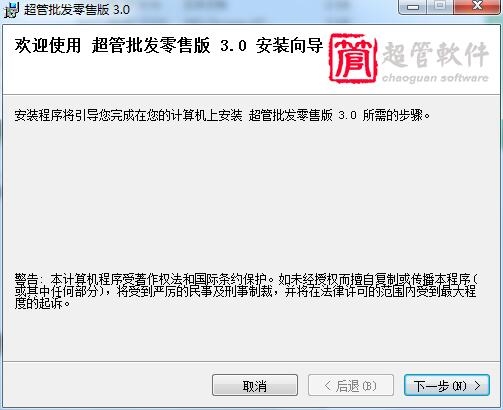Click the right chevron on 下一步 button
The width and height of the screenshot is (503, 410).
(478, 386)
